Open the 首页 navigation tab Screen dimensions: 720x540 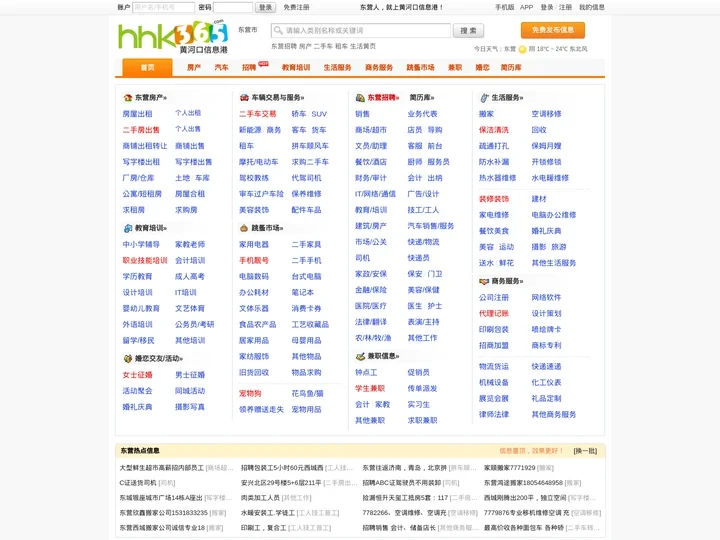(x=147, y=68)
